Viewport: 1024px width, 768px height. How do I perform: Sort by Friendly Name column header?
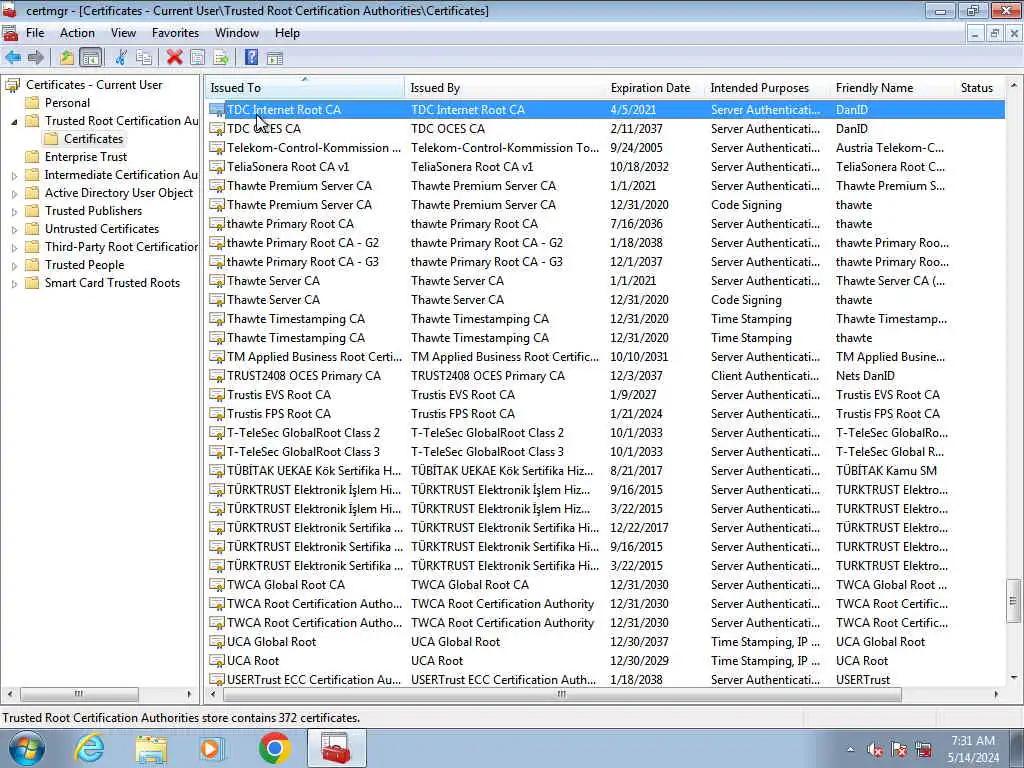tap(893, 88)
